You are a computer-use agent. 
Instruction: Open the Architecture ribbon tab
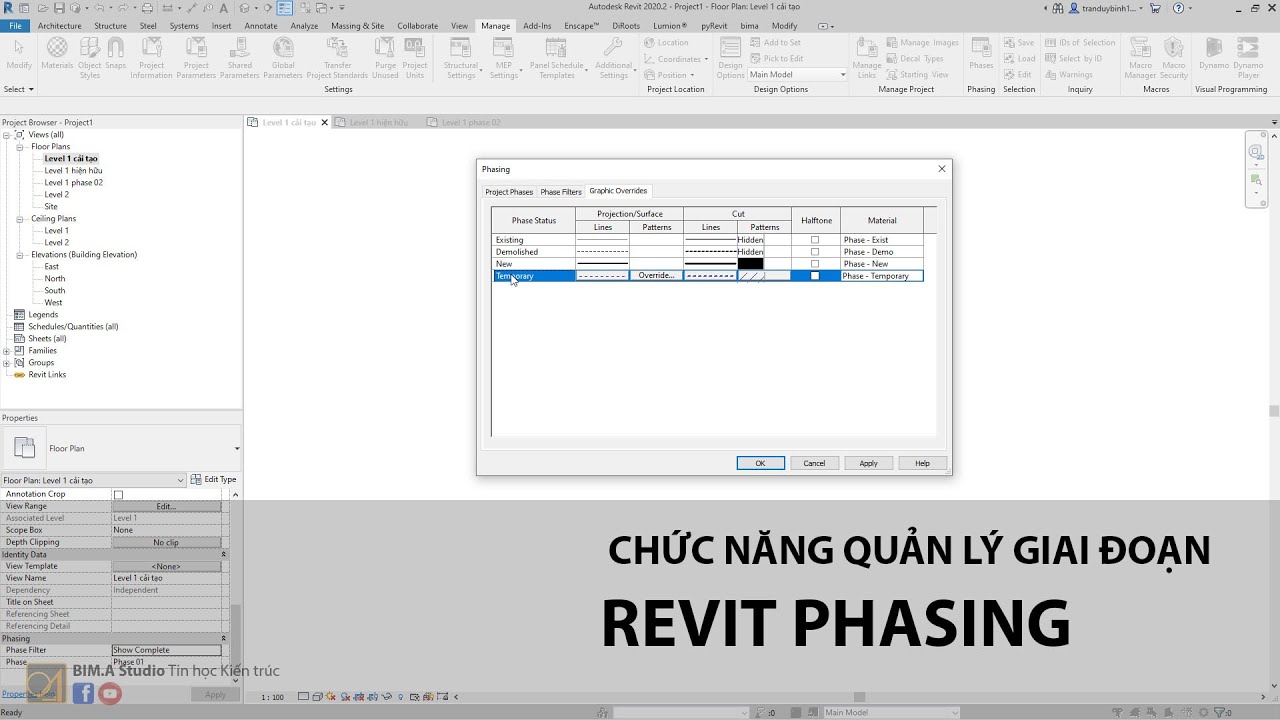click(x=60, y=26)
